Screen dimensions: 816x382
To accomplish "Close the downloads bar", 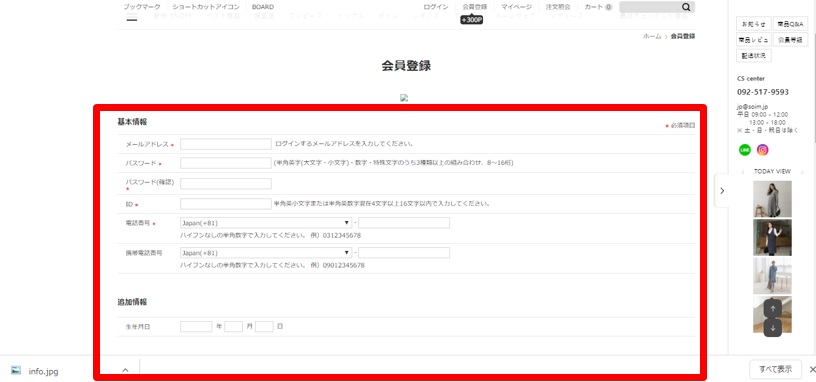I will coord(812,370).
